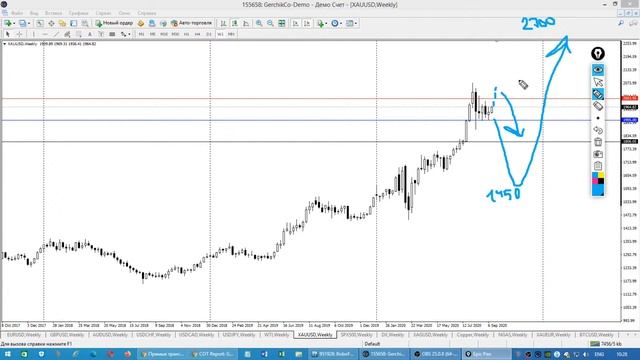Switch timeframe to D1
The width and height of the screenshot is (640, 360).
[x=209, y=34]
